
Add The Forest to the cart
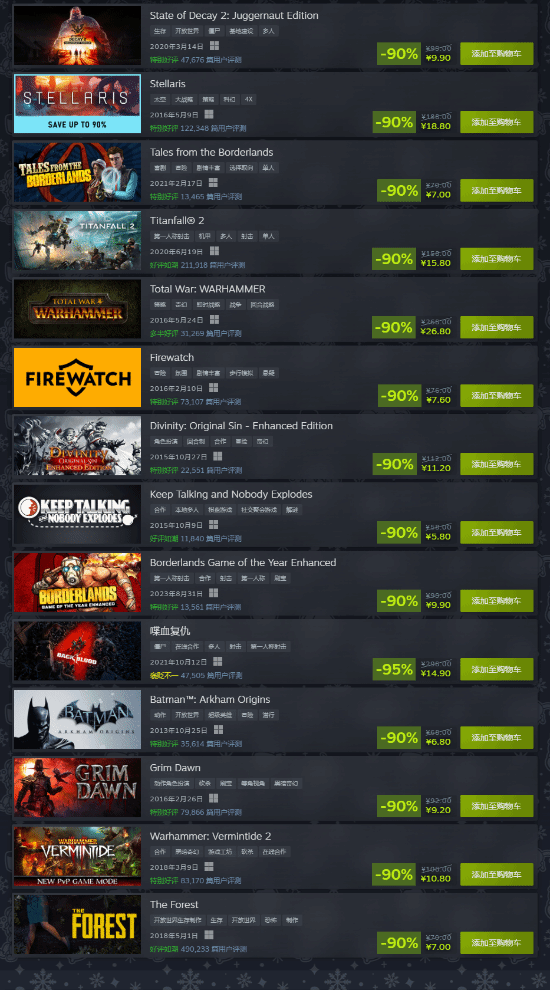(x=496, y=943)
